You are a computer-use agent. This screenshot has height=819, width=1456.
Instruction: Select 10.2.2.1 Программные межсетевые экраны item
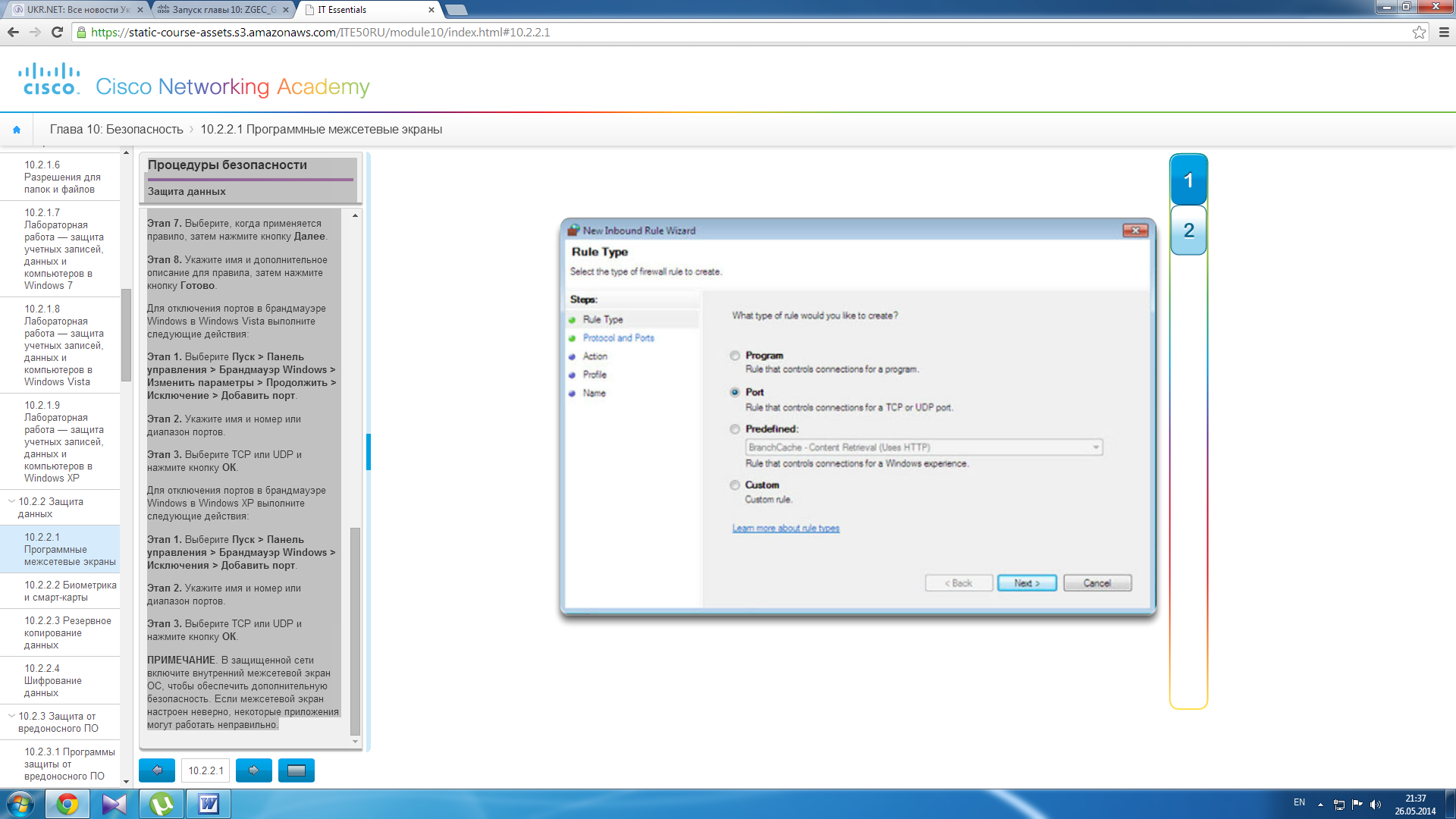(60, 550)
